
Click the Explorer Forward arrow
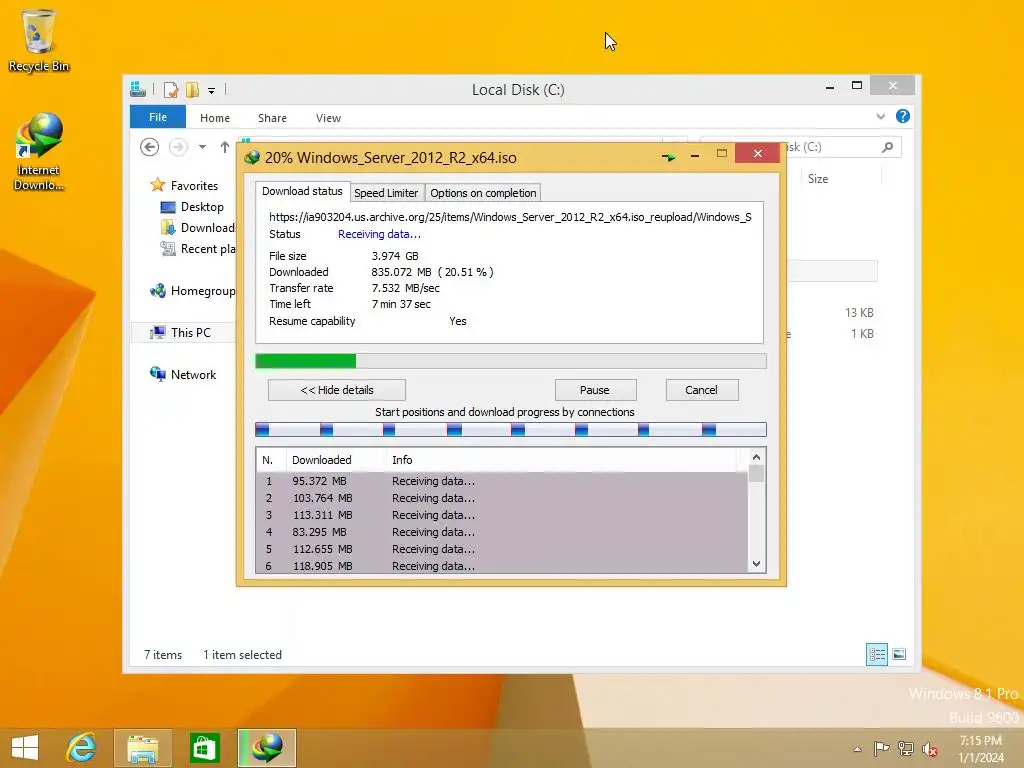pos(178,147)
